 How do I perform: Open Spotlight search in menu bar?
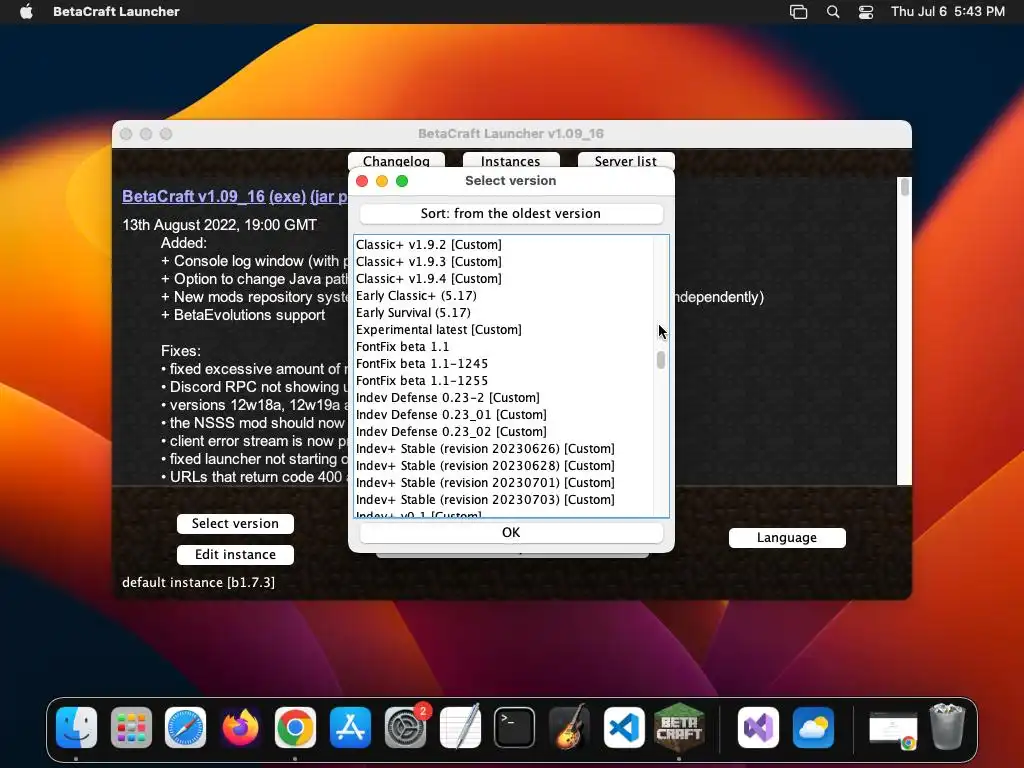[833, 12]
